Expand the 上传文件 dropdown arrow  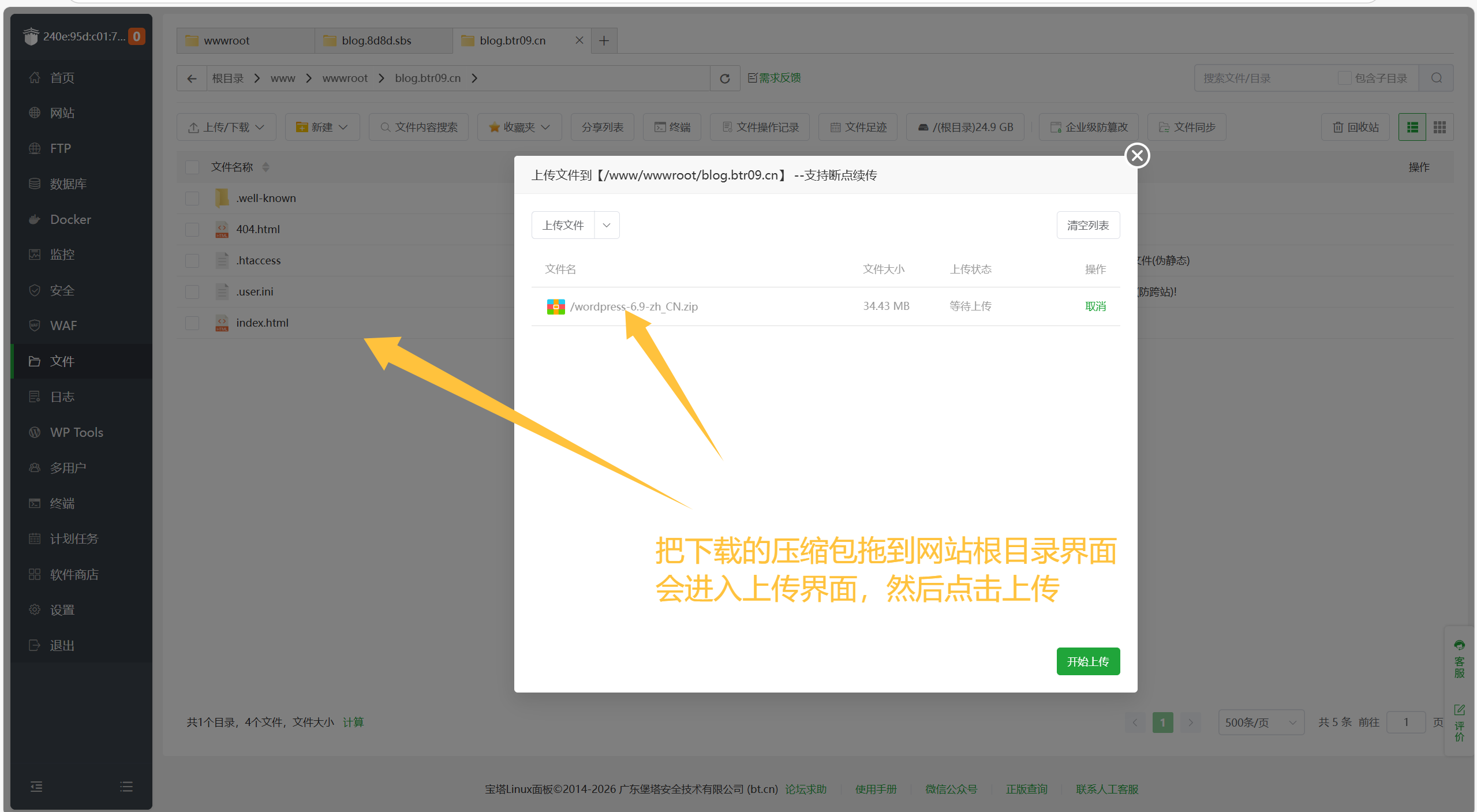point(605,224)
